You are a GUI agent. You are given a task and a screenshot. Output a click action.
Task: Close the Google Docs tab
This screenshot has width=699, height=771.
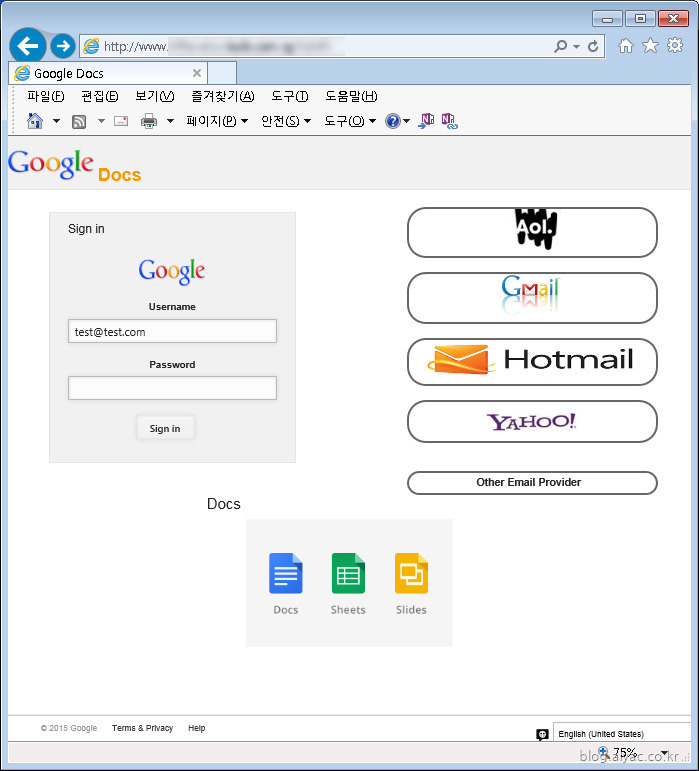coord(197,73)
